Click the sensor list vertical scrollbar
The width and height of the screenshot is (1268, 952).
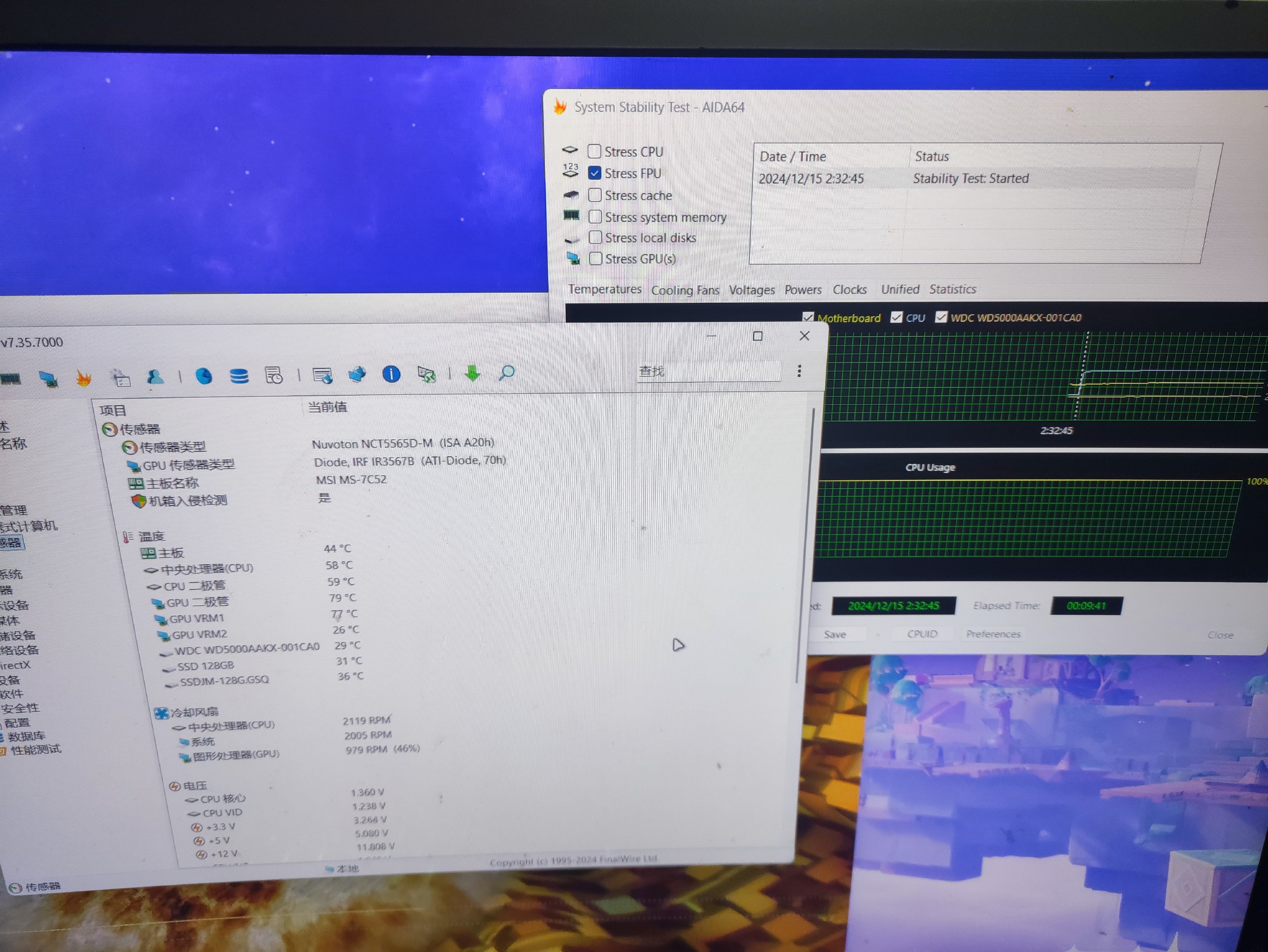click(805, 546)
